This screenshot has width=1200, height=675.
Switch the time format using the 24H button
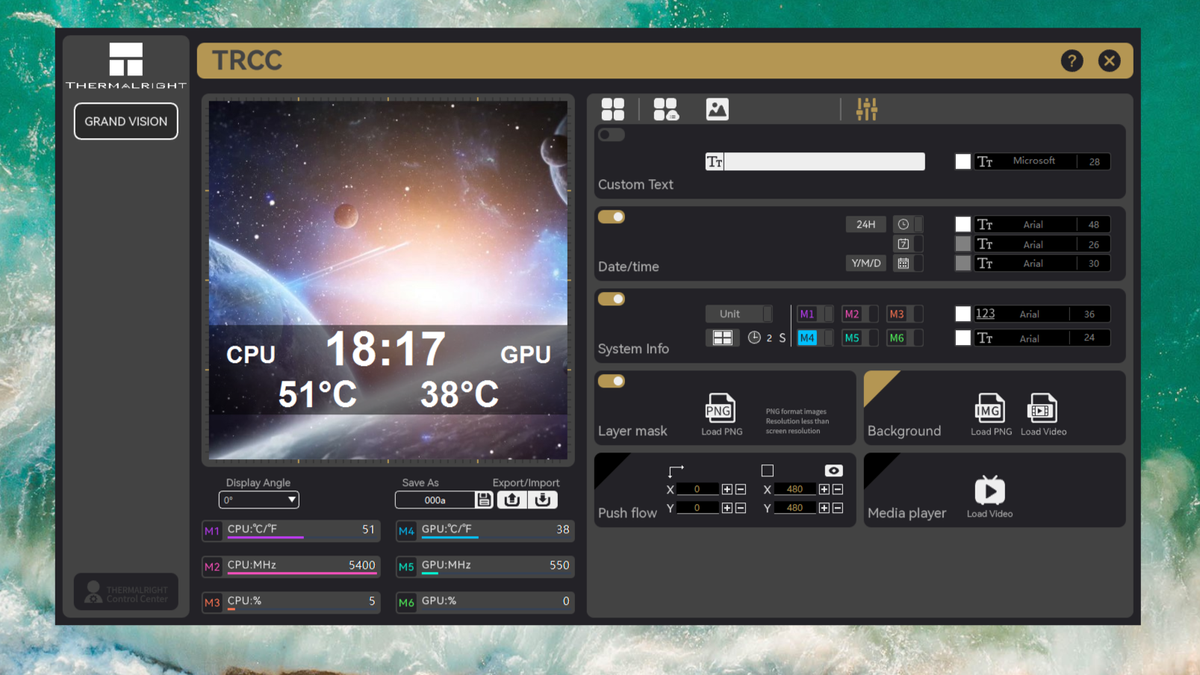tap(865, 224)
